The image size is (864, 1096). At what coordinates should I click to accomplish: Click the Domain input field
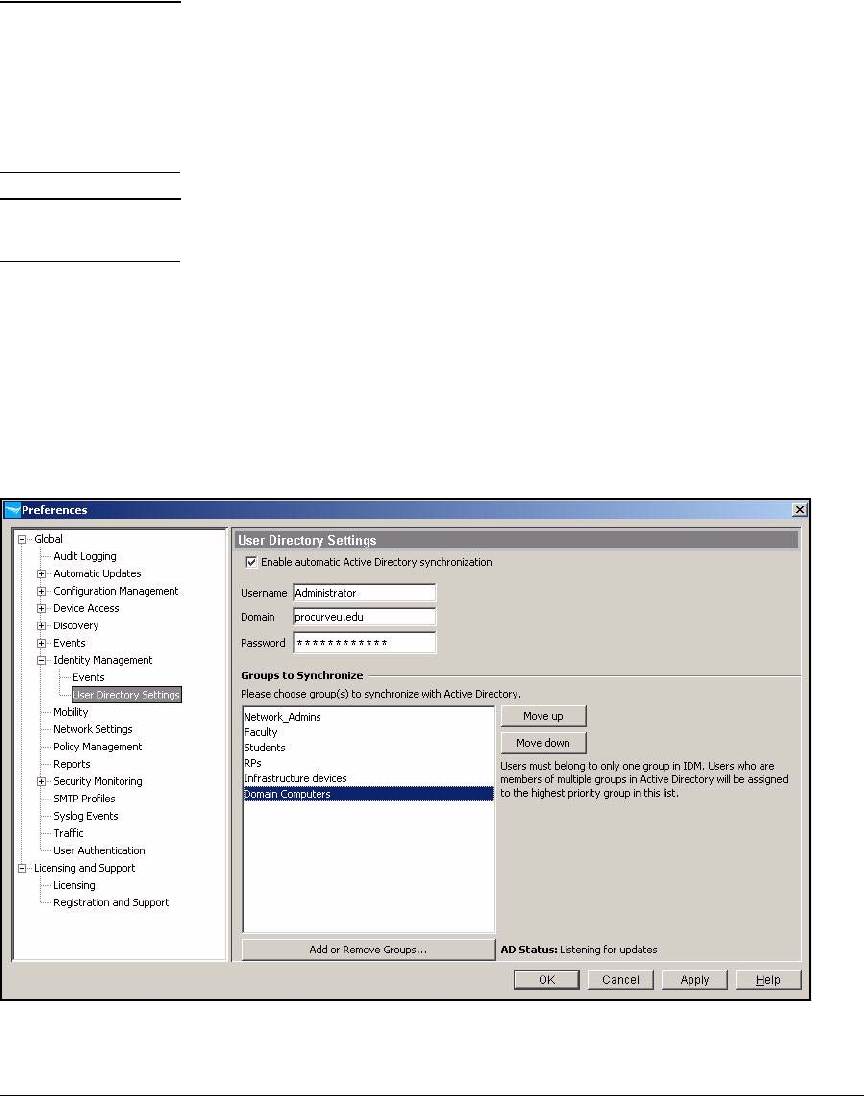click(x=365, y=617)
